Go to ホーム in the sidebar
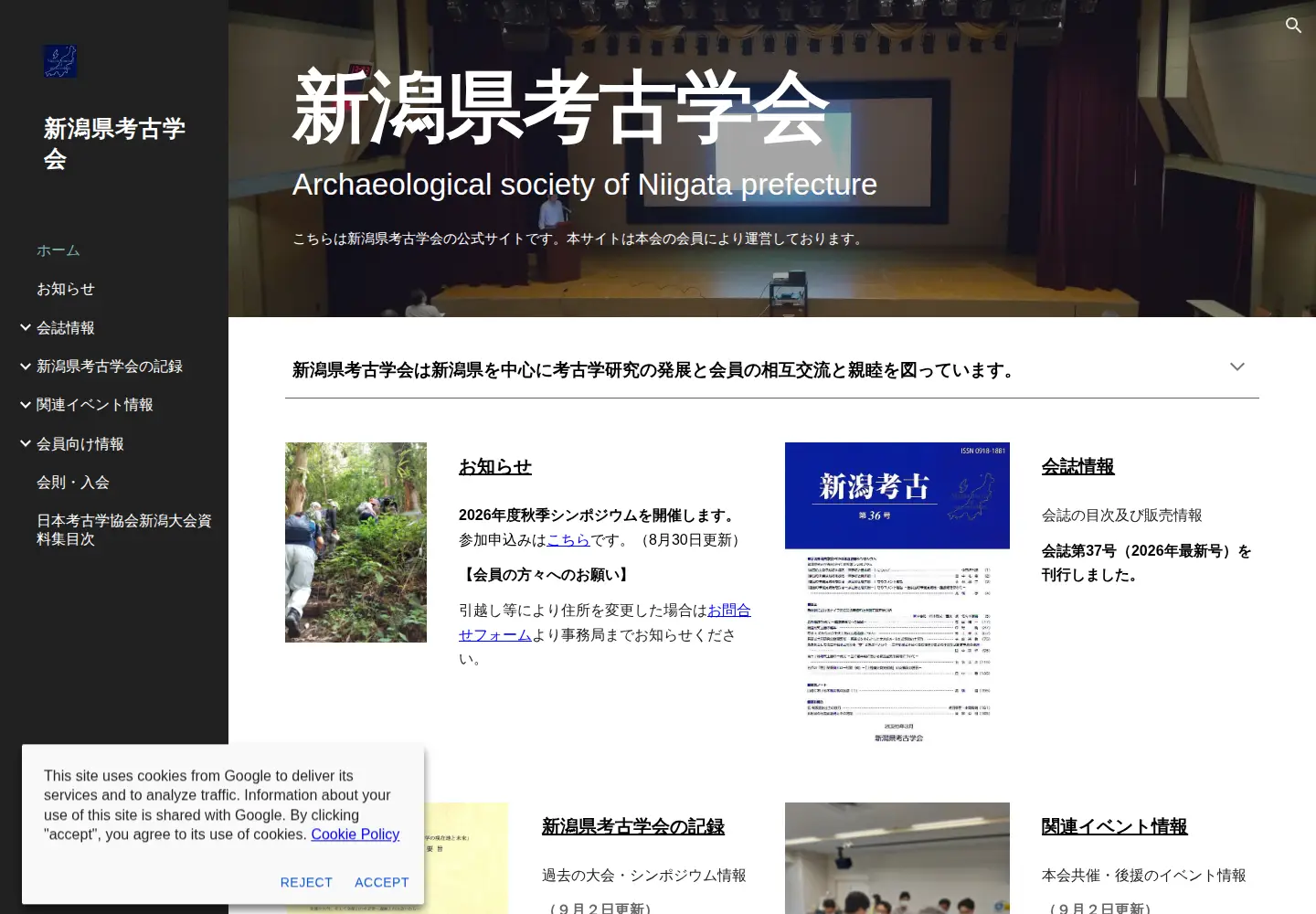This screenshot has width=1316, height=914. (58, 250)
